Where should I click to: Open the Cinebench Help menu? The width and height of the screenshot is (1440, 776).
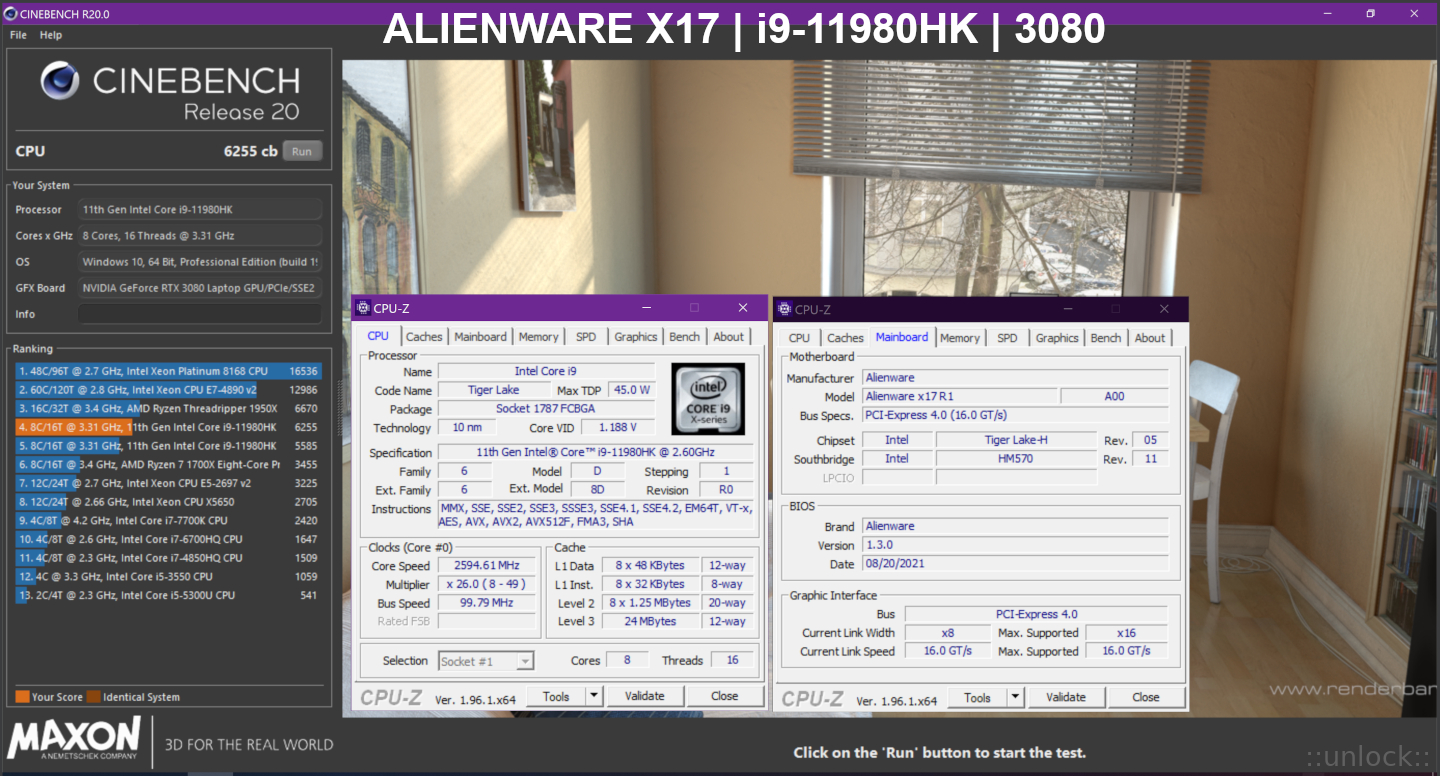[x=51, y=35]
